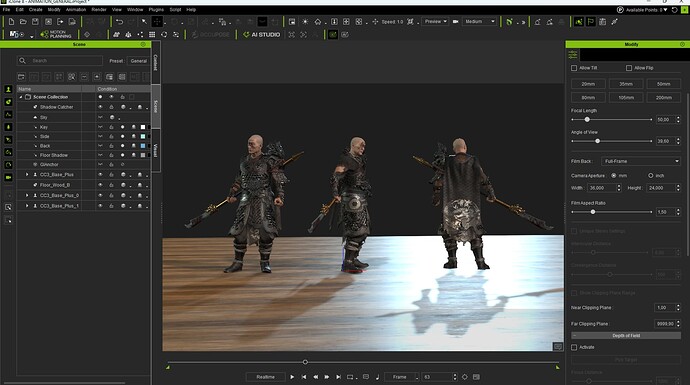Activate the Move Object tool
690x385 pixels.
click(157, 22)
